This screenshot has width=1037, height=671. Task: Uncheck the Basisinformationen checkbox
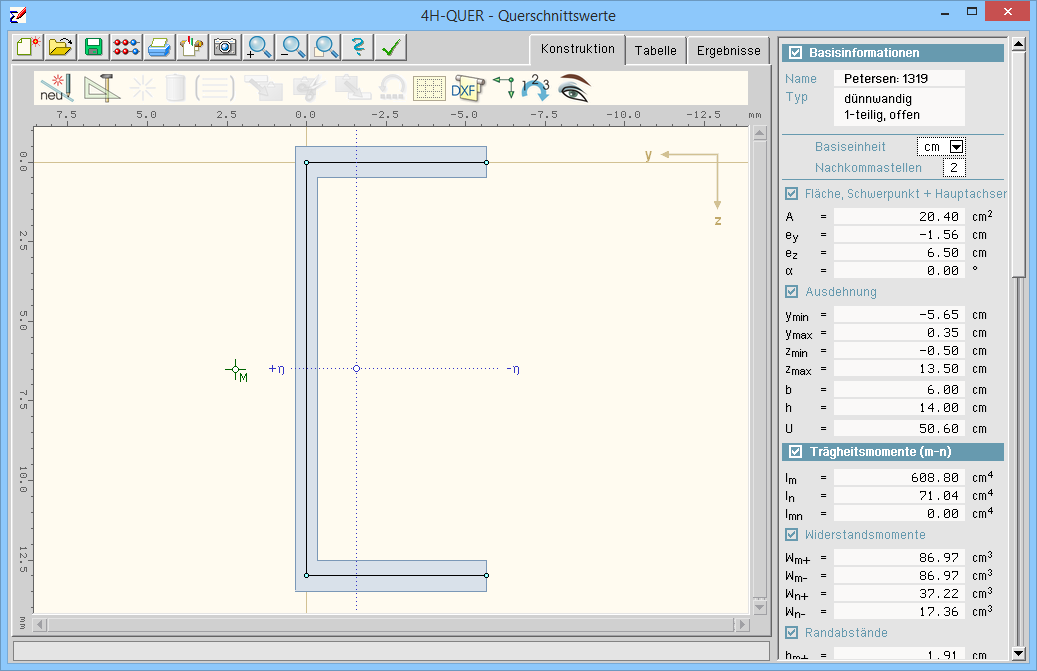point(796,53)
